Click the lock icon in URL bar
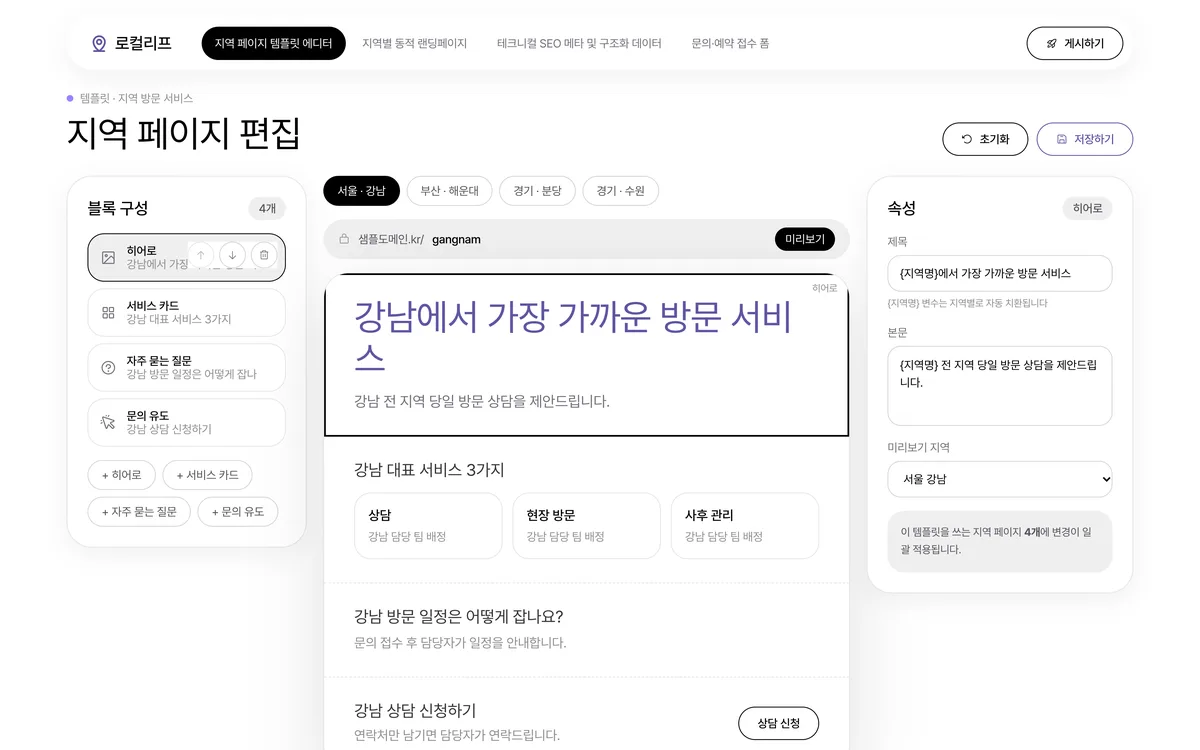 (344, 239)
